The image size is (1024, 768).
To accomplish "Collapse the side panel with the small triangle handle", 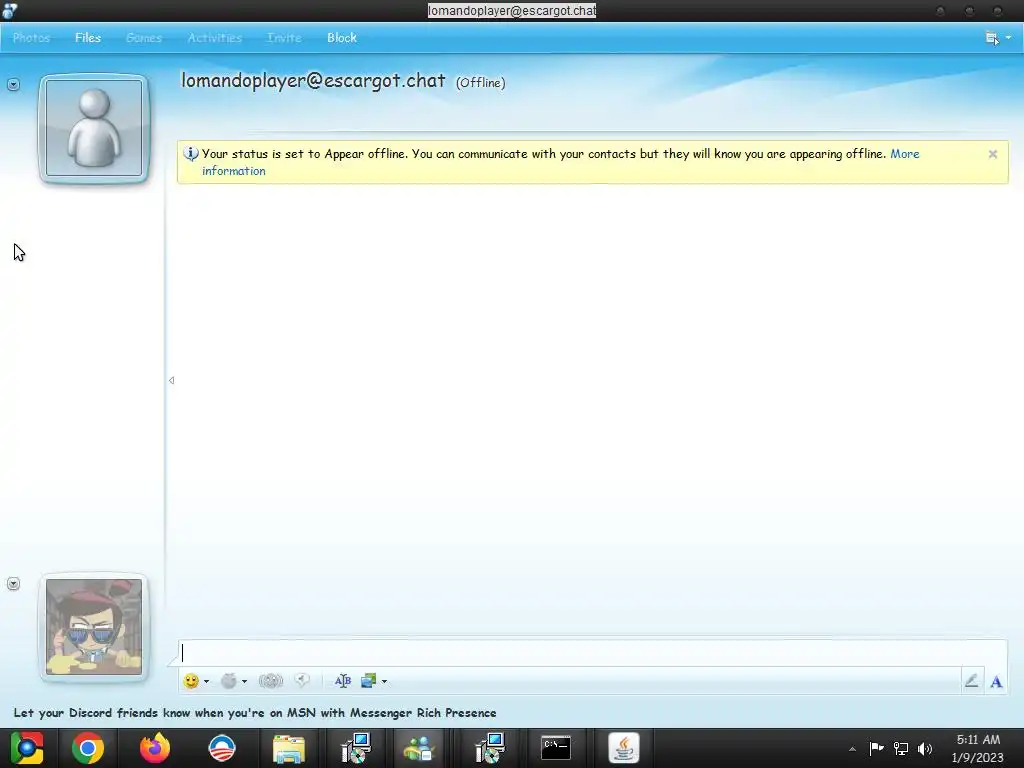I will pyautogui.click(x=171, y=380).
